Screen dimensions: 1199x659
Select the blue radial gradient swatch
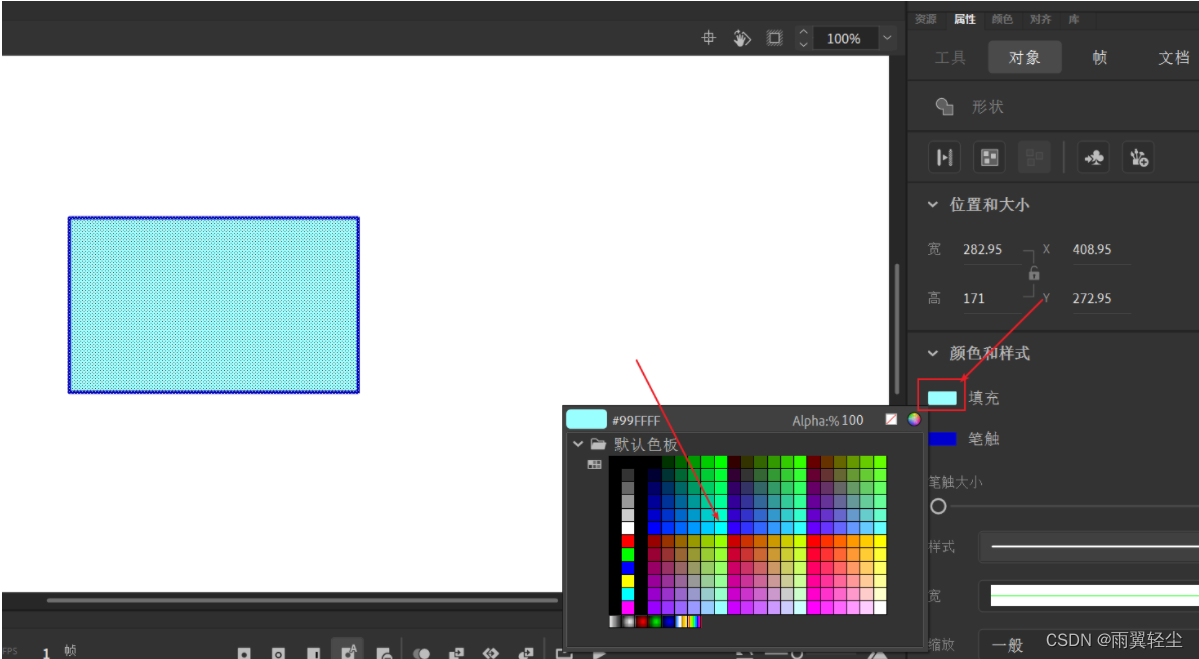click(668, 622)
